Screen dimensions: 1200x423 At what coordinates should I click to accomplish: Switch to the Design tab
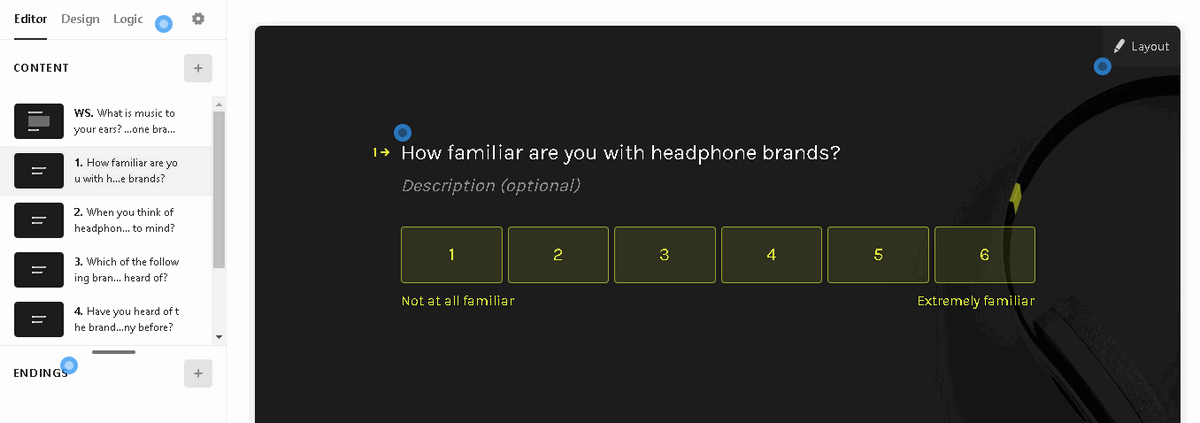pos(80,19)
